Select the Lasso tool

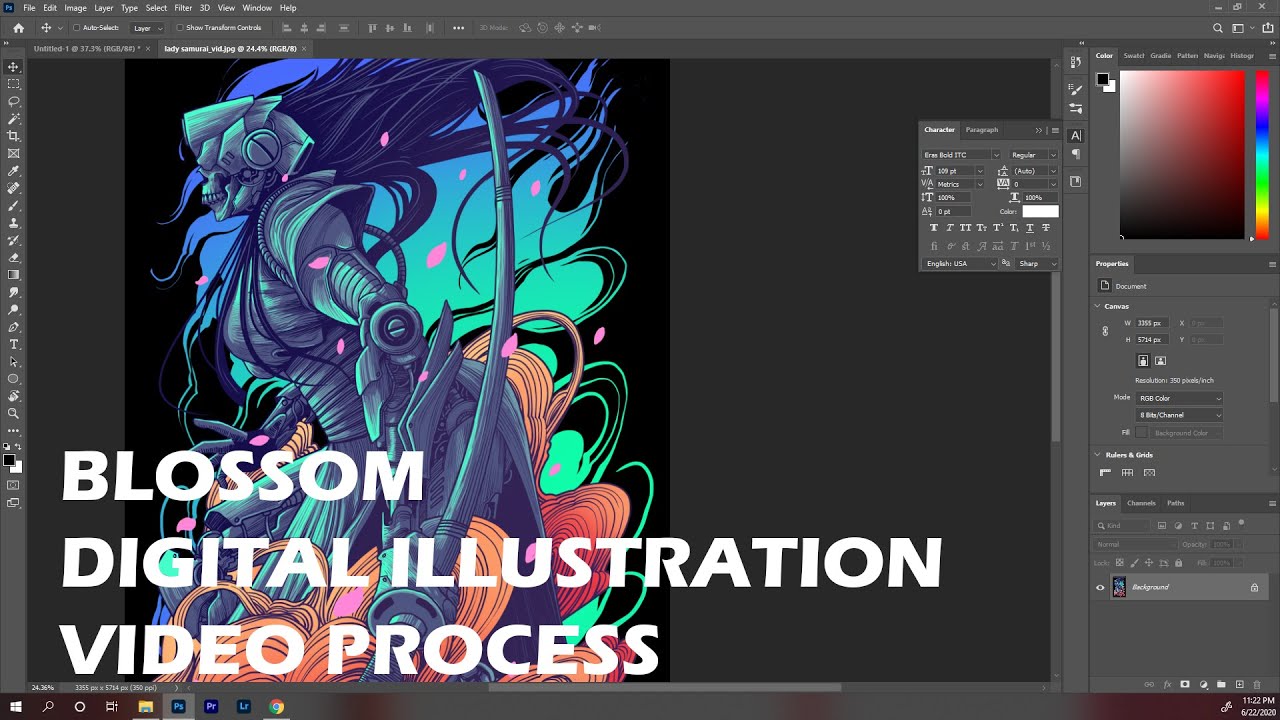[x=13, y=102]
